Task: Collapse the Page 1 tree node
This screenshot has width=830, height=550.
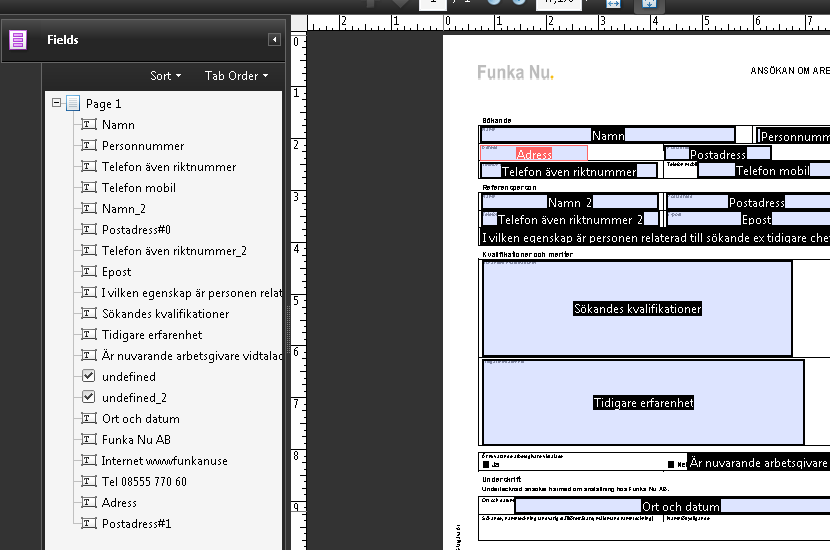Action: pyautogui.click(x=57, y=103)
